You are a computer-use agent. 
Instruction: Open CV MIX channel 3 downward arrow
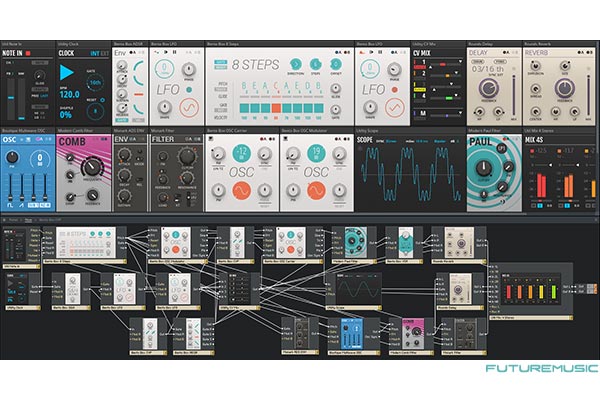click(451, 84)
